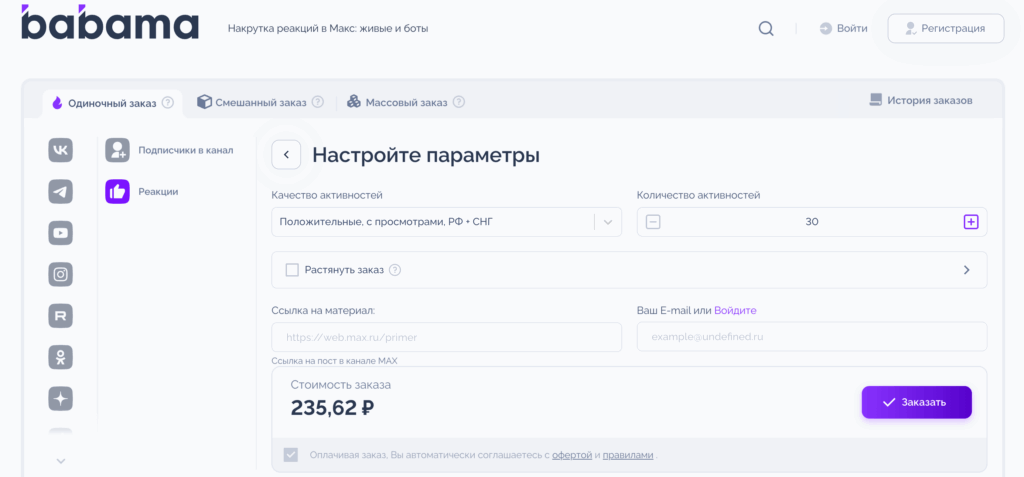1024x477 pixels.
Task: Enable the "Растянуть заказ" checkbox
Action: (x=292, y=270)
